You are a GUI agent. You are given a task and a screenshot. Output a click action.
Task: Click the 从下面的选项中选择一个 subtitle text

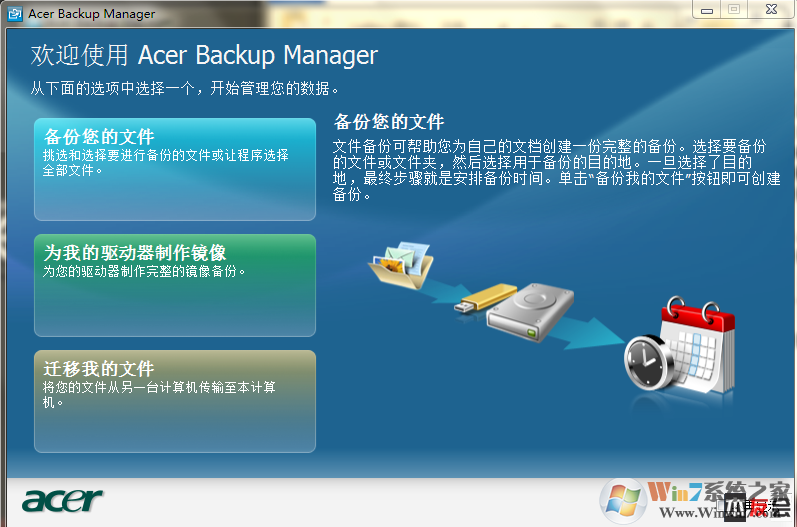click(x=184, y=88)
